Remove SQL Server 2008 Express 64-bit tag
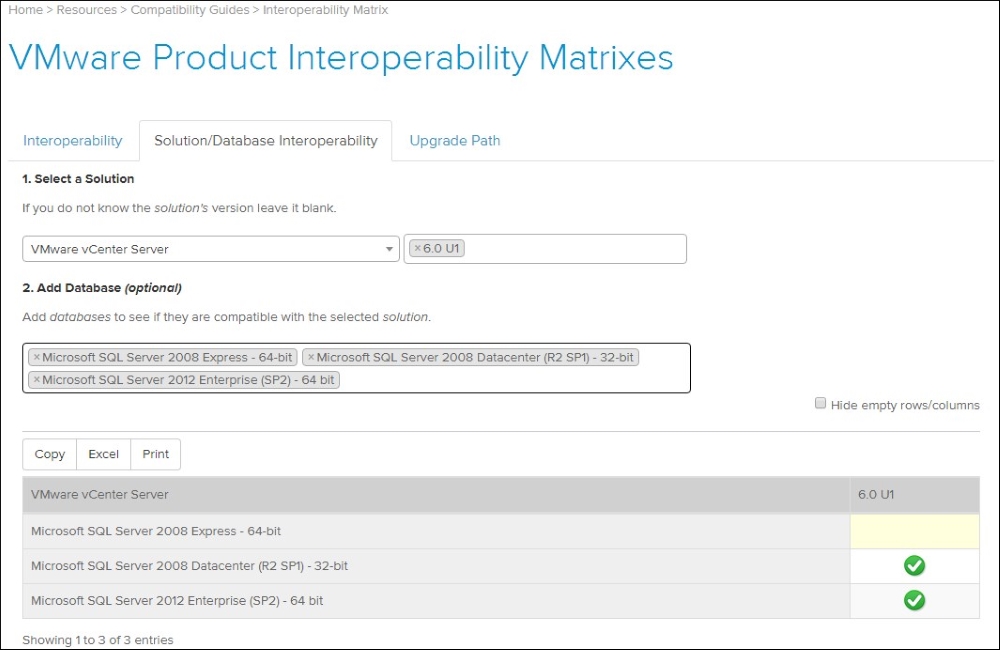The image size is (1000, 650). [x=36, y=357]
